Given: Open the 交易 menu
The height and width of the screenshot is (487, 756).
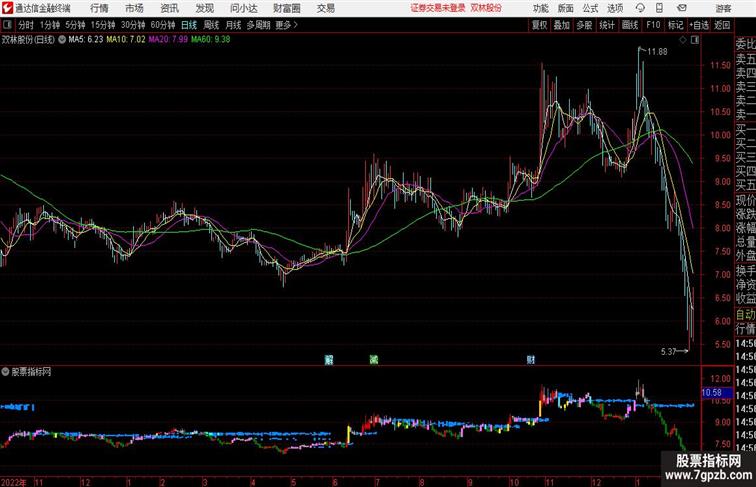Looking at the screenshot, I should click(325, 8).
